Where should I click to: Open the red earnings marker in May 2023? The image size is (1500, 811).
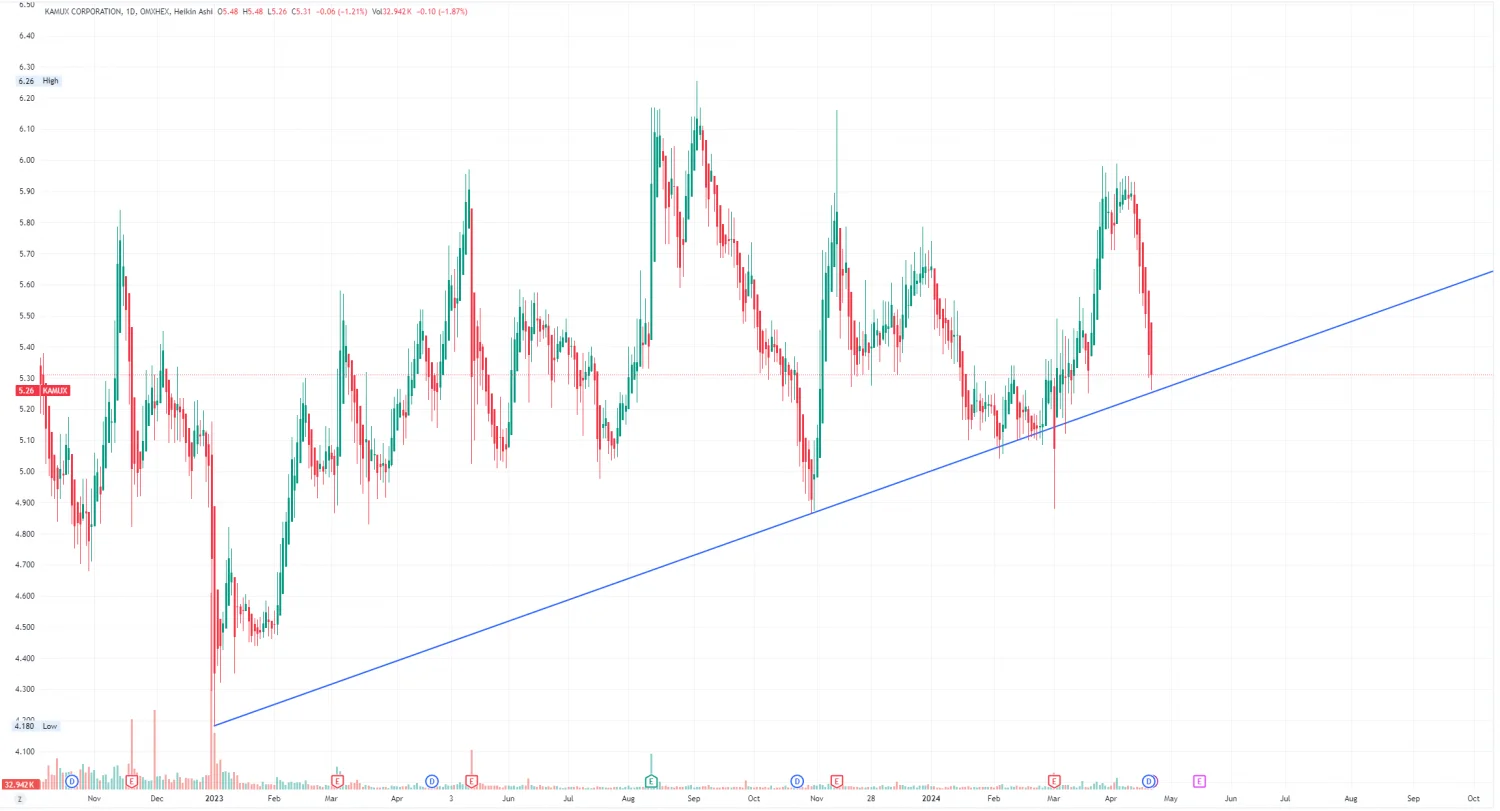click(x=471, y=780)
